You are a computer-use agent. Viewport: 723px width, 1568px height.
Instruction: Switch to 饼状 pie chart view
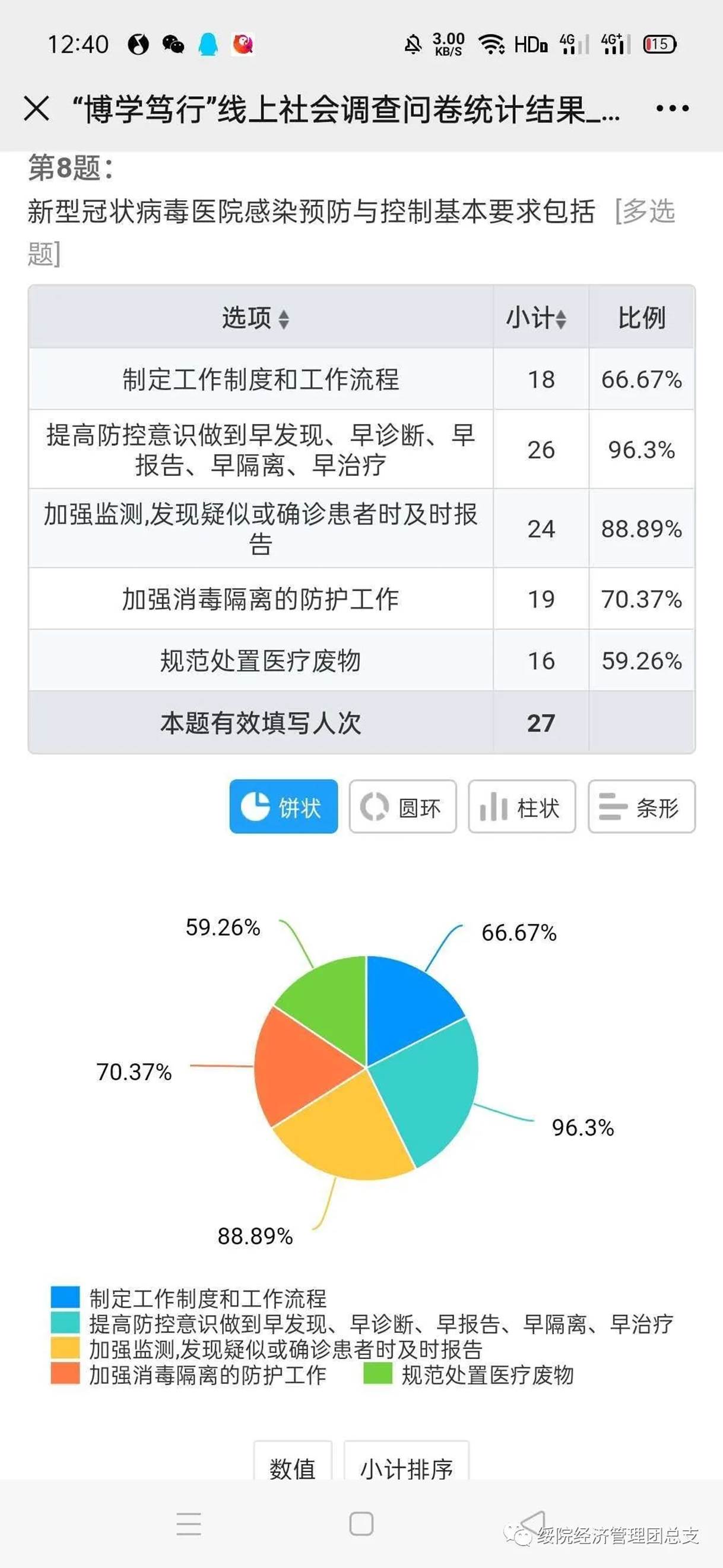click(x=284, y=807)
